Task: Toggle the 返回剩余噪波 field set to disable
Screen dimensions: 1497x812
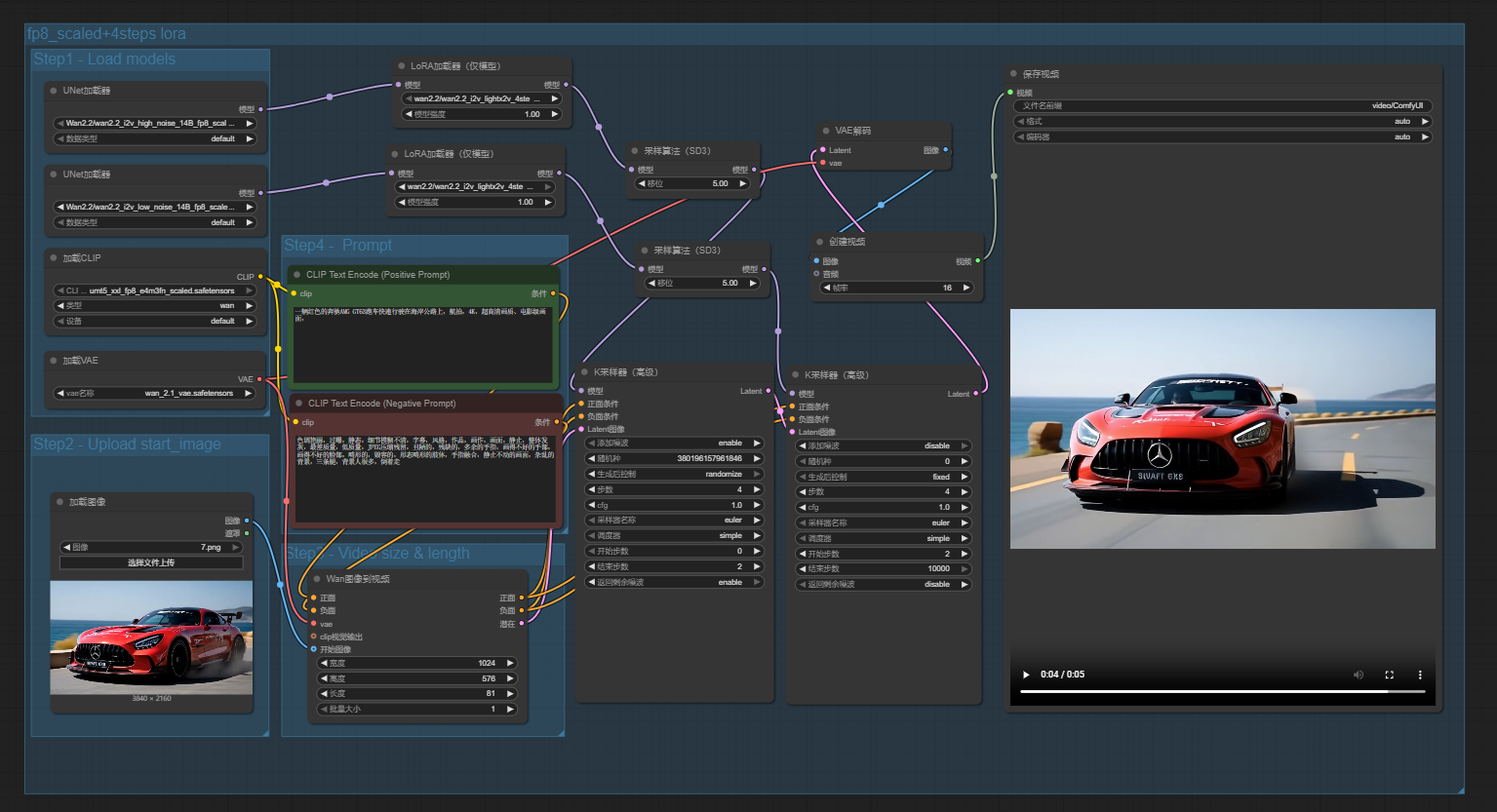Action: [883, 585]
